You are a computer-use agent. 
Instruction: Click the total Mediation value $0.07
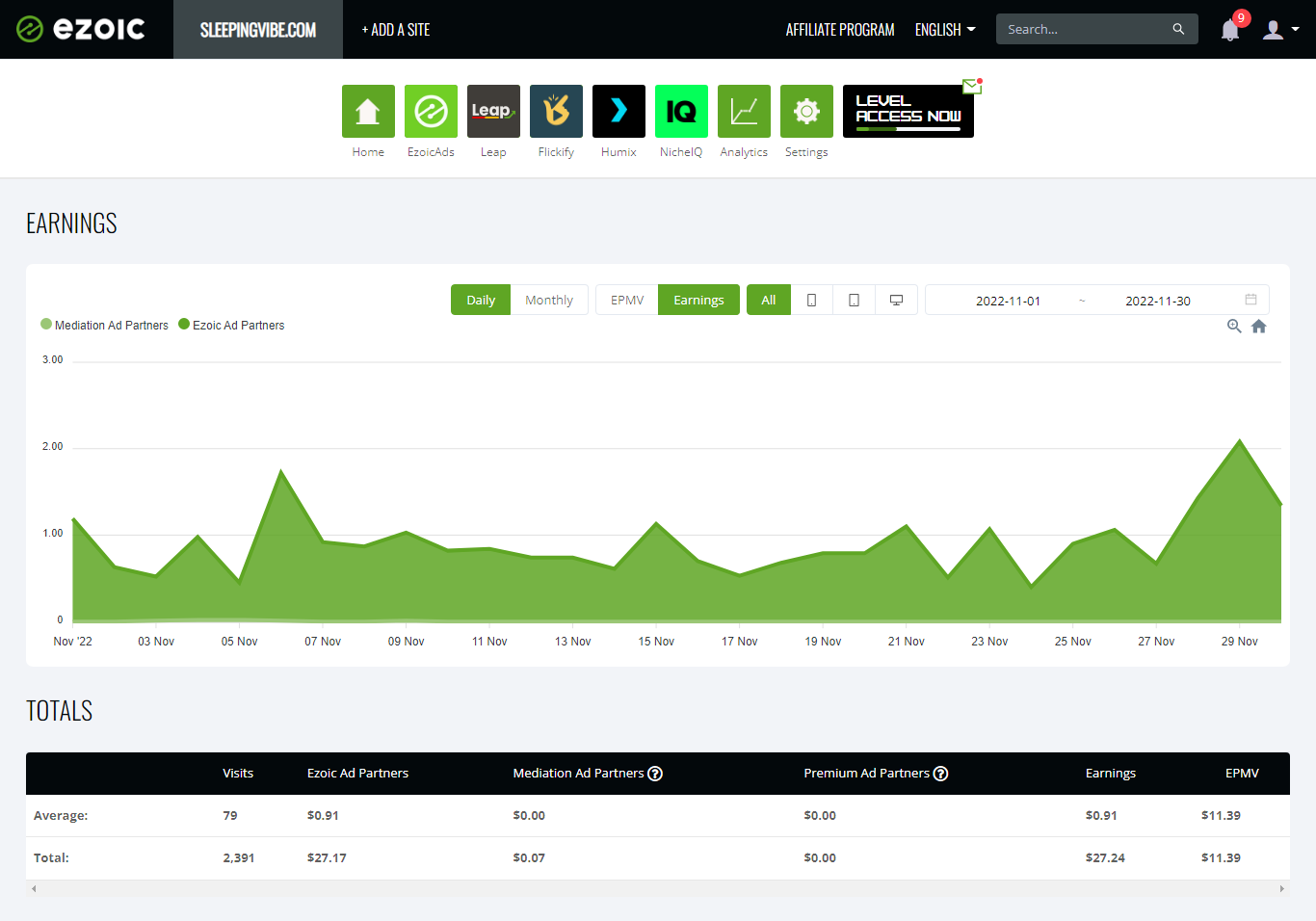(x=529, y=857)
